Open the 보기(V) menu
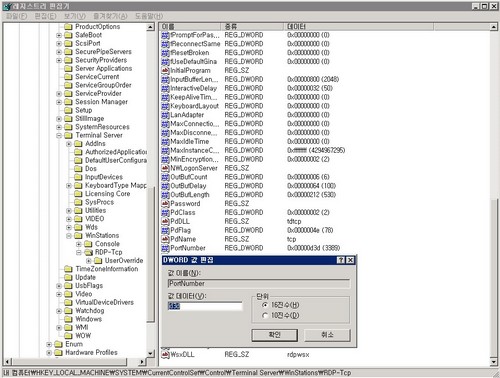 coord(75,16)
